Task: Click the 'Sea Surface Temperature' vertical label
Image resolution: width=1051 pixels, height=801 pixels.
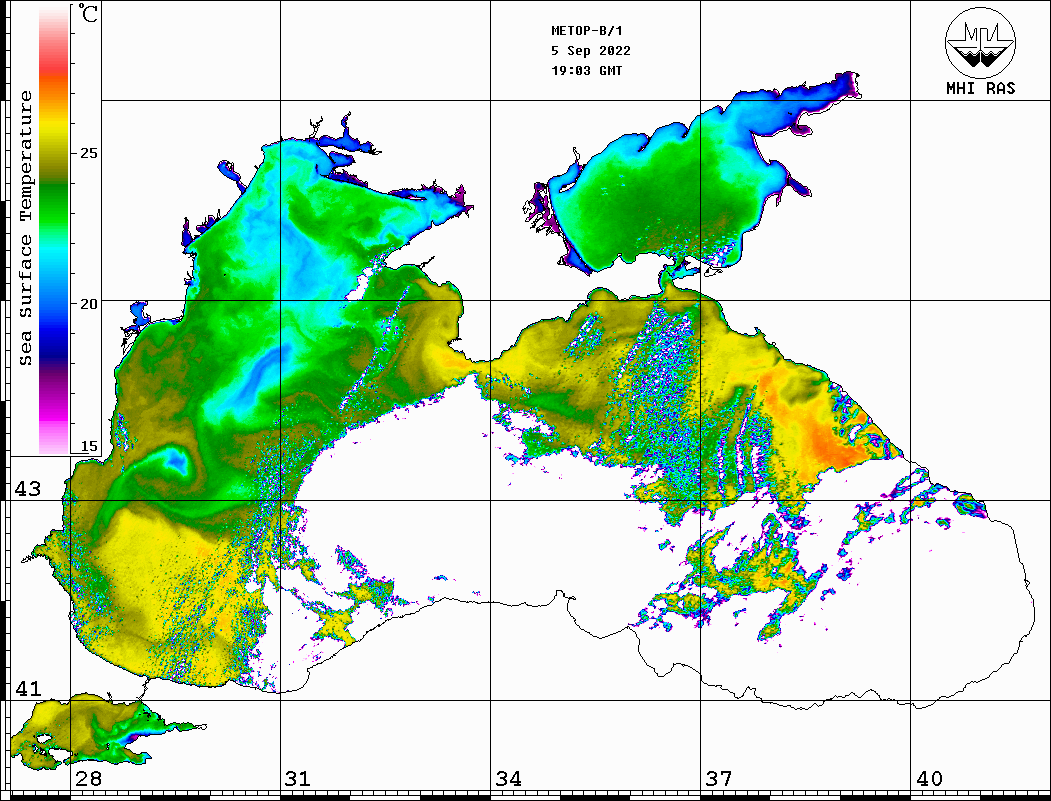Action: coord(25,229)
